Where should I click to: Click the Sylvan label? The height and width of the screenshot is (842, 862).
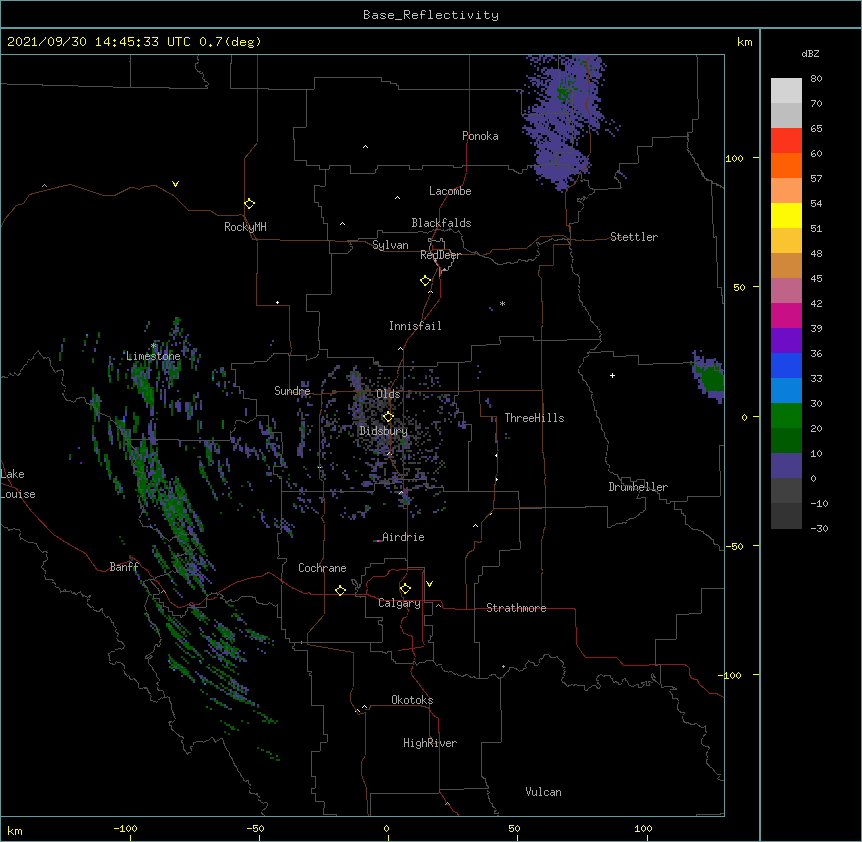390,245
